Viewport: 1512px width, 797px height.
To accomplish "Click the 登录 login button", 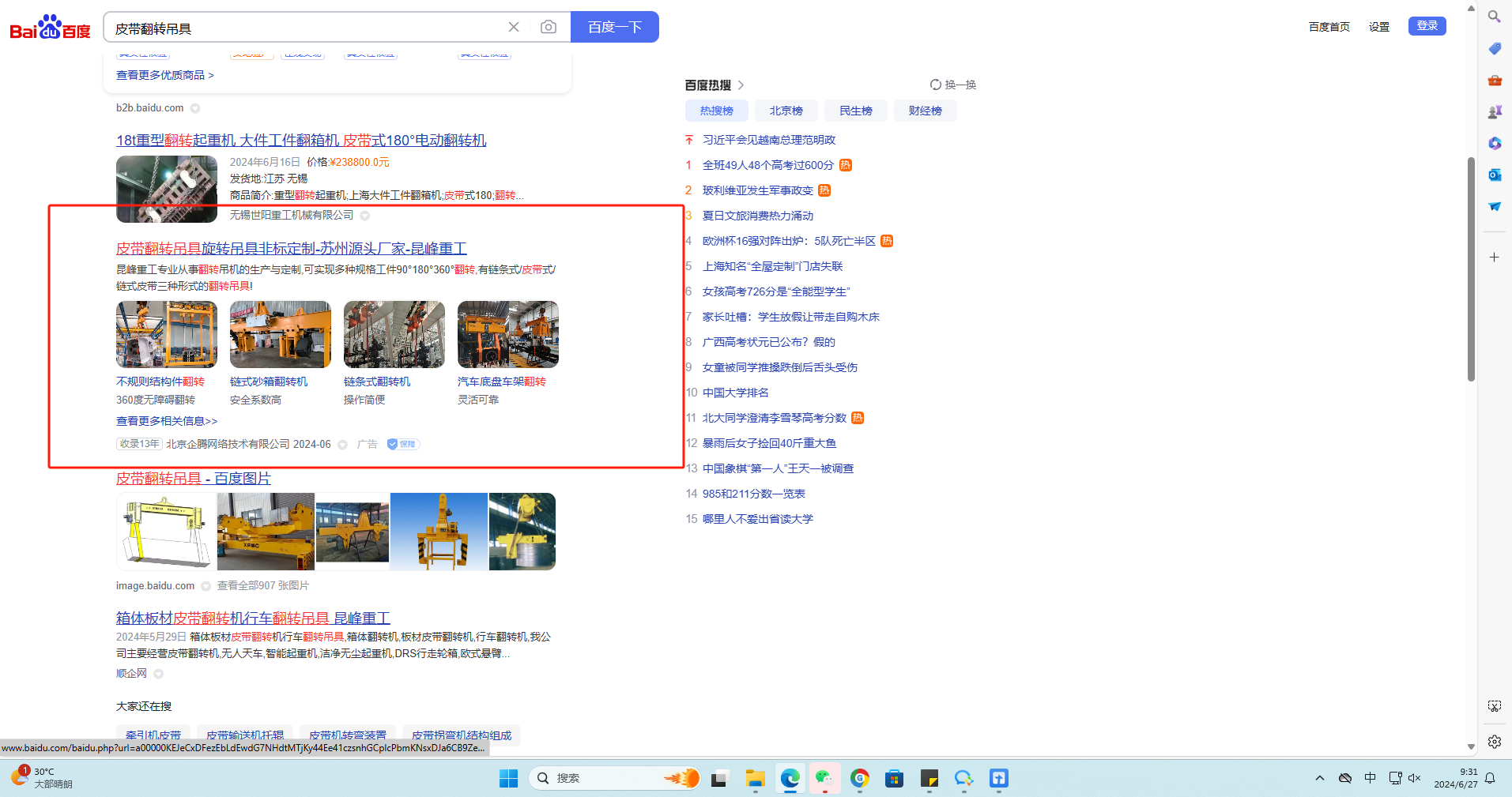I will [1427, 26].
